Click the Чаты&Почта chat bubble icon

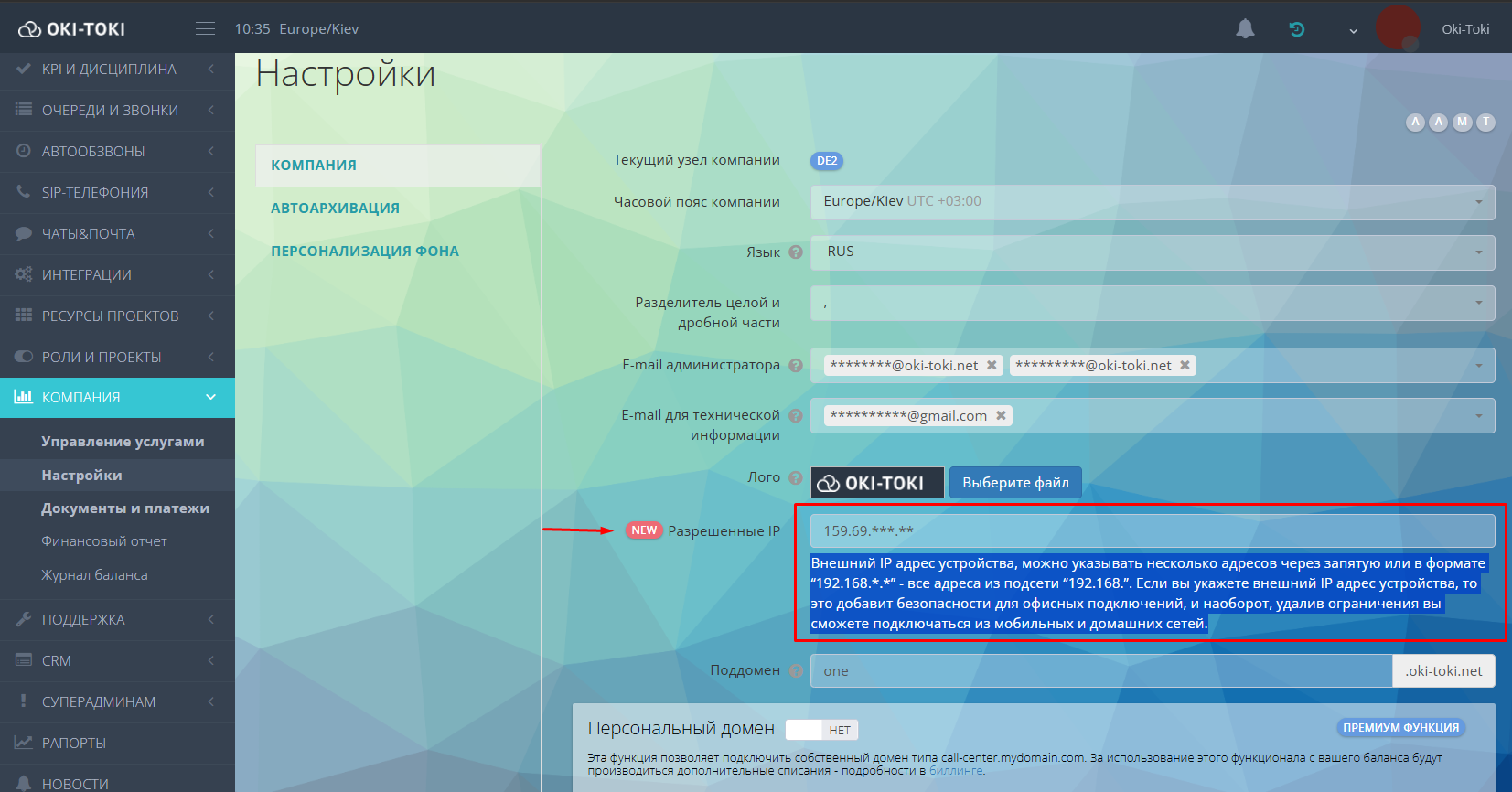tap(24, 233)
